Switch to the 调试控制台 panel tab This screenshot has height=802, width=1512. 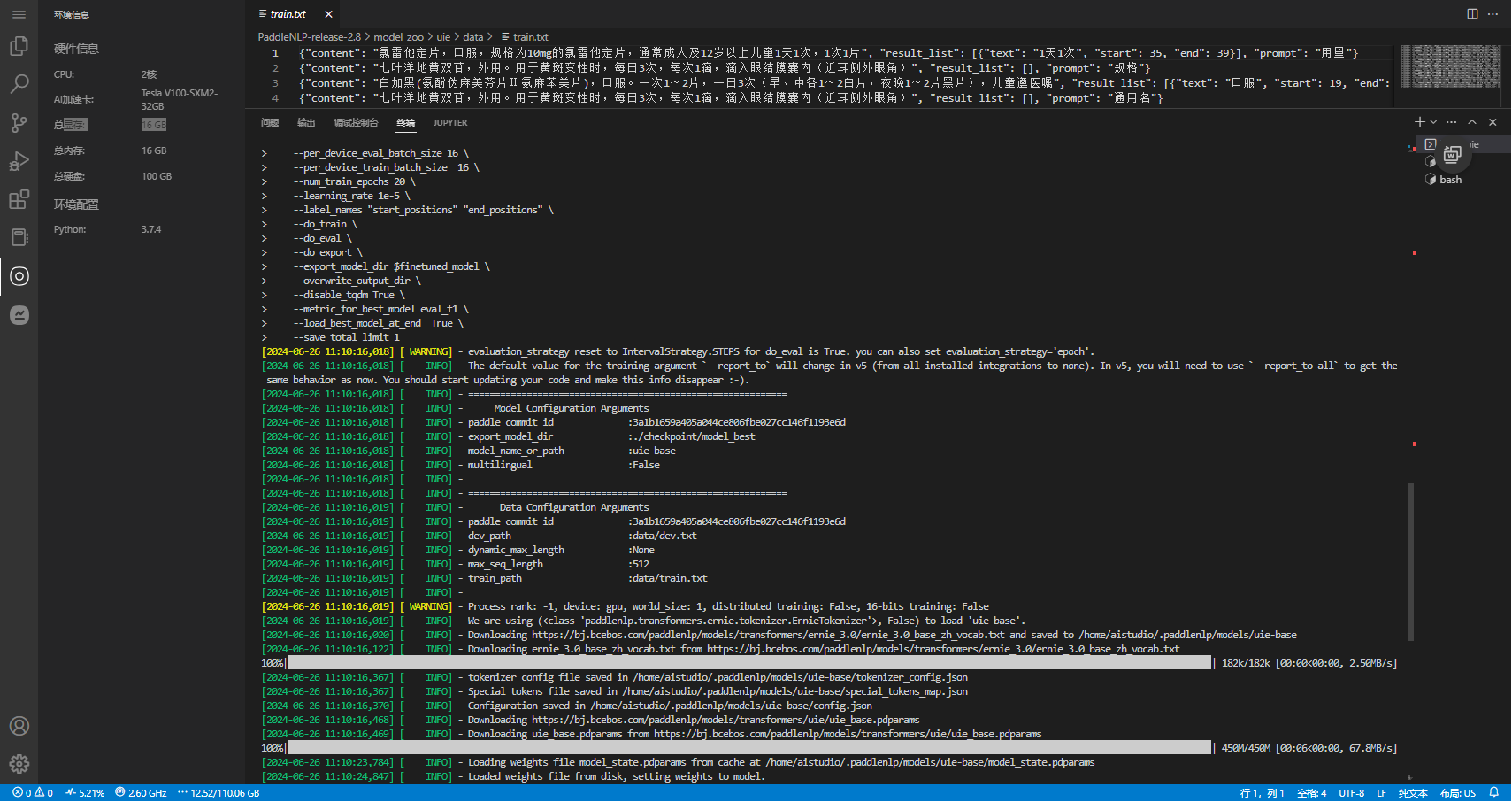pyautogui.click(x=356, y=123)
